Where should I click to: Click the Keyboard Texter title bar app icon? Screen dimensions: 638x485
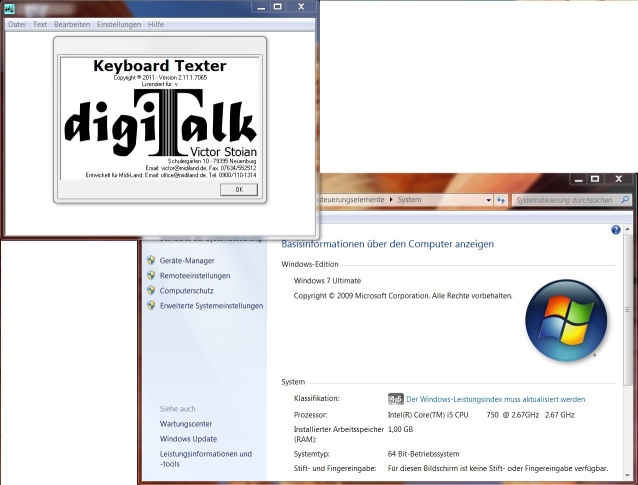click(x=9, y=8)
